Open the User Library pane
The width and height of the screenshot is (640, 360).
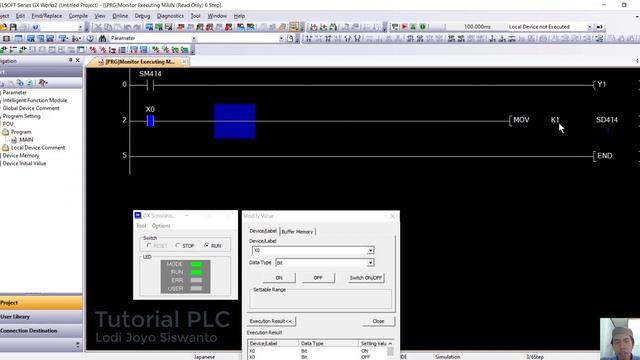(41, 317)
